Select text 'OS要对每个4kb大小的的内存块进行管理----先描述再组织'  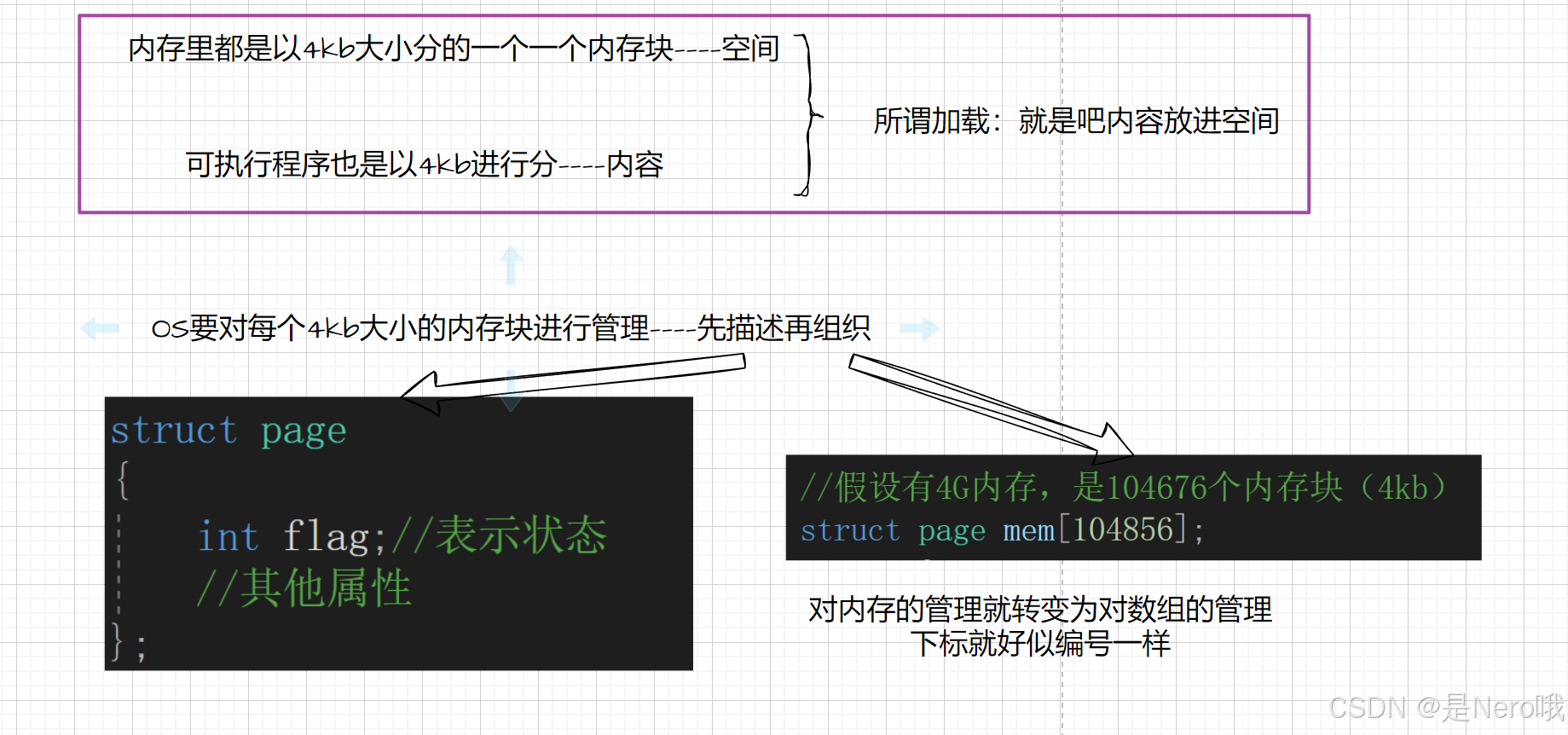(511, 328)
